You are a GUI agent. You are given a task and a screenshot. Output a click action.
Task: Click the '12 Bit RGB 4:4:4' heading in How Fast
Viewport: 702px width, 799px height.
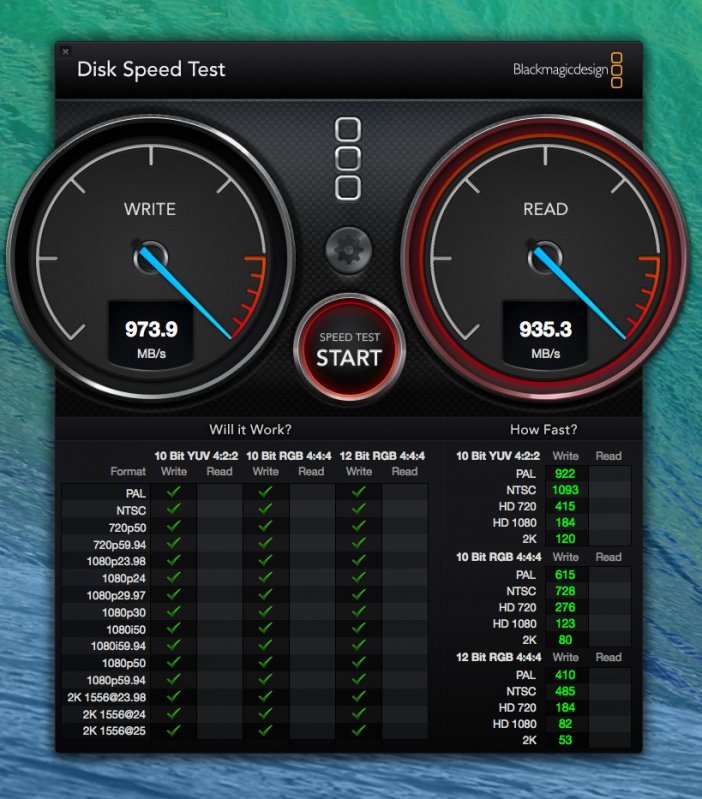[498, 657]
